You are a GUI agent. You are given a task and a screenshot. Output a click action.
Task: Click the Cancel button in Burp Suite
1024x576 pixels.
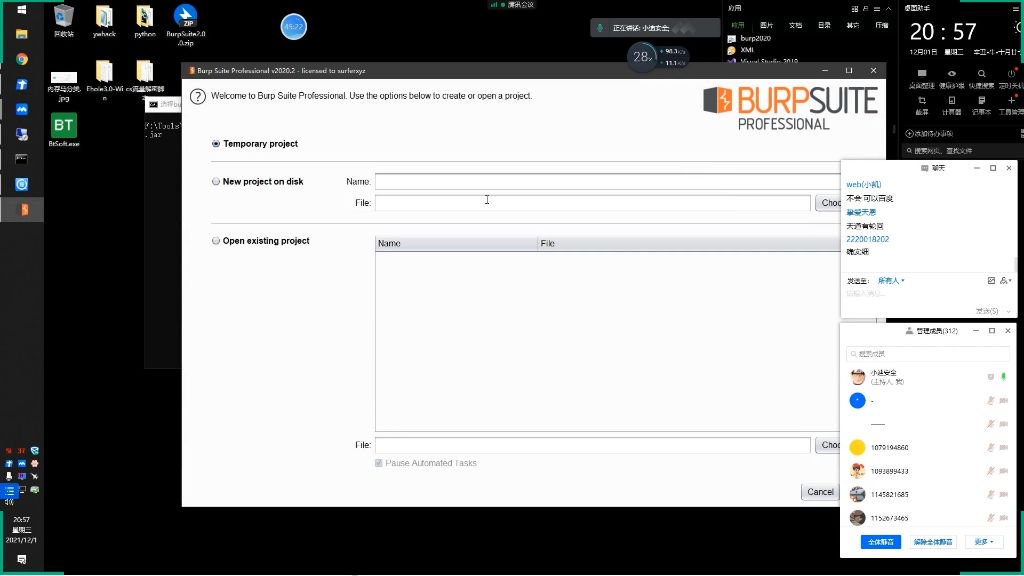click(820, 492)
